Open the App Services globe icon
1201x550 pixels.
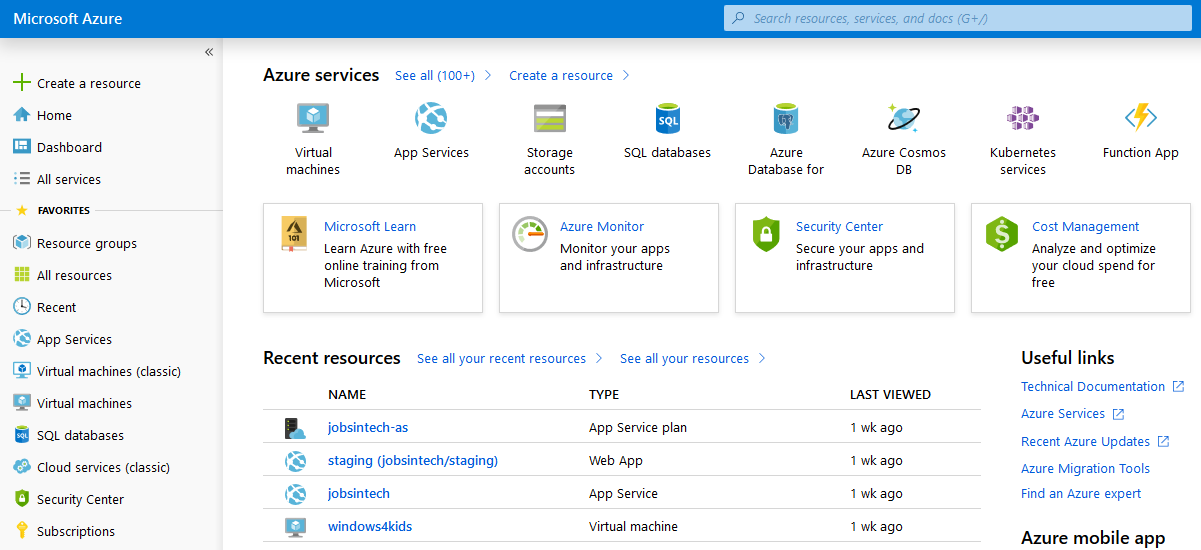pyautogui.click(x=431, y=118)
